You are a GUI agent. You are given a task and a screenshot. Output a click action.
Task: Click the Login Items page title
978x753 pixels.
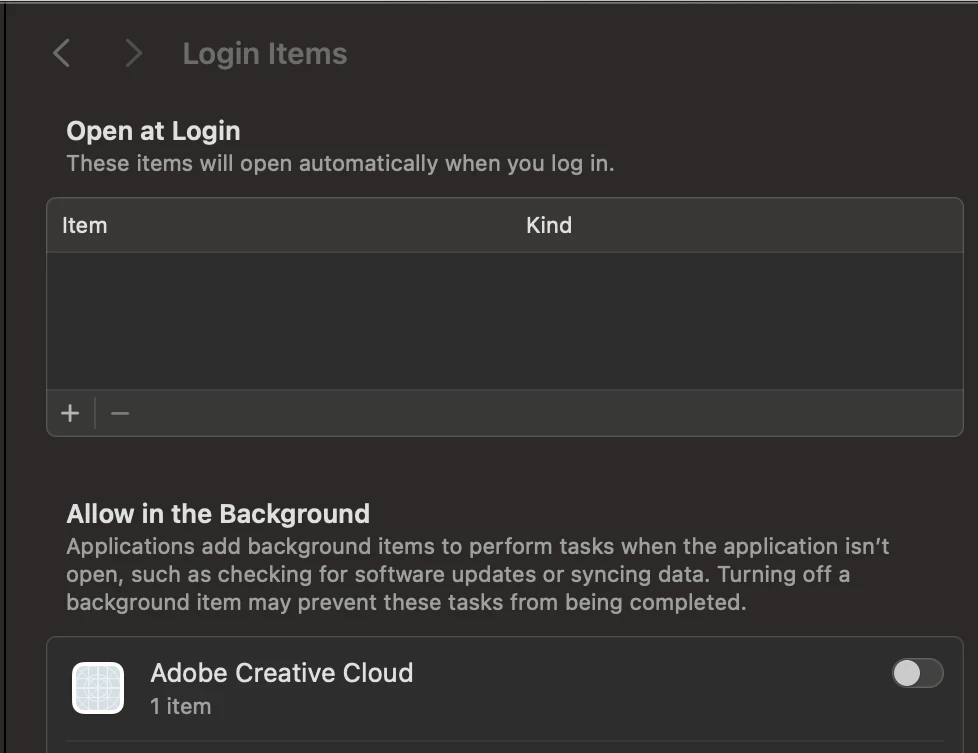(x=265, y=53)
